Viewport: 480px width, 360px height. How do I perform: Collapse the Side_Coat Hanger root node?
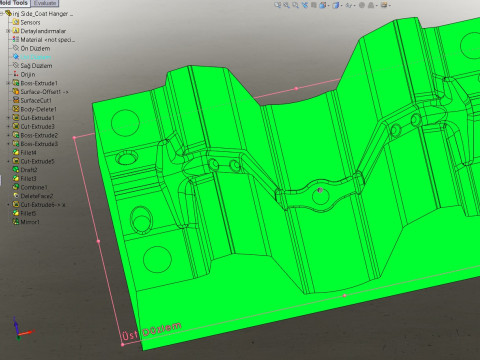tap(2, 13)
